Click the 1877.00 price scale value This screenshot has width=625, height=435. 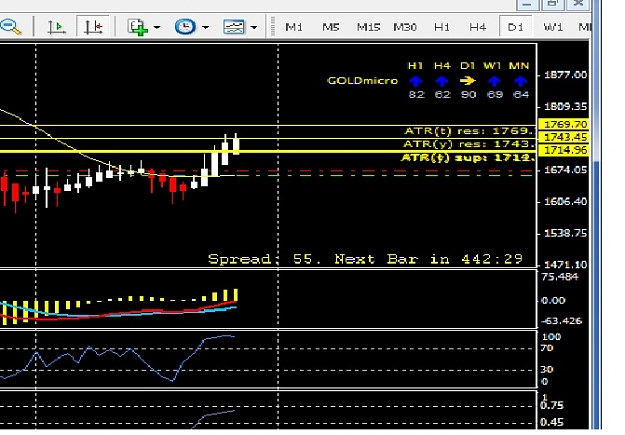point(566,75)
